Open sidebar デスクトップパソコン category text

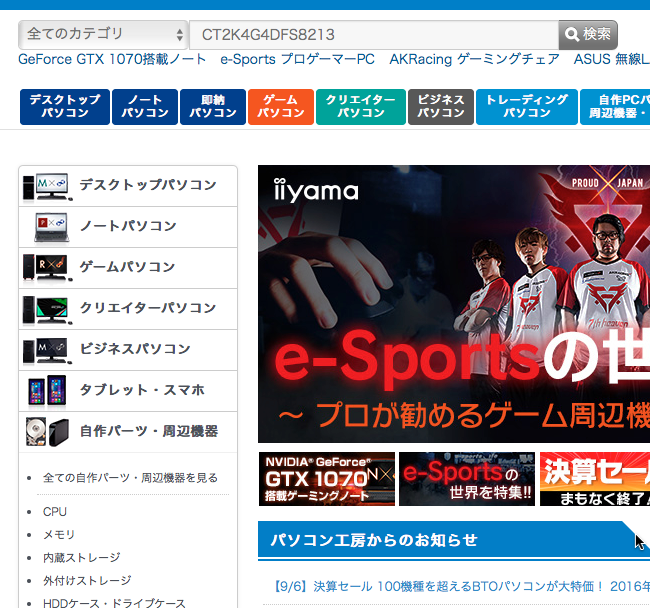tap(148, 184)
